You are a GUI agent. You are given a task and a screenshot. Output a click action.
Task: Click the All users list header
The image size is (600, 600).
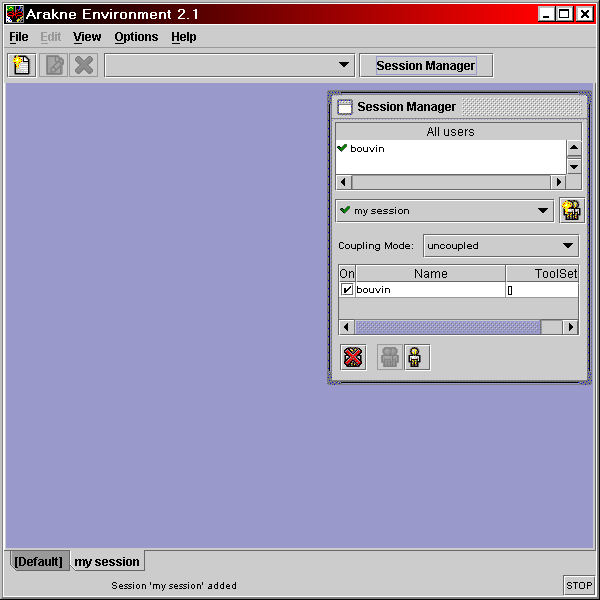458,132
